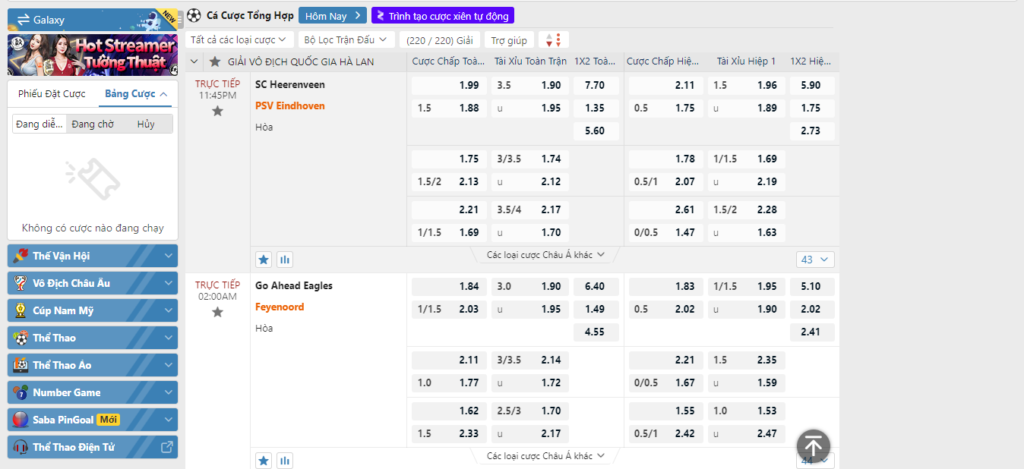The width and height of the screenshot is (1024, 469).
Task: Click the soccer ball icon beside Cá Cược Tổng Hợp
Action: click(x=193, y=16)
